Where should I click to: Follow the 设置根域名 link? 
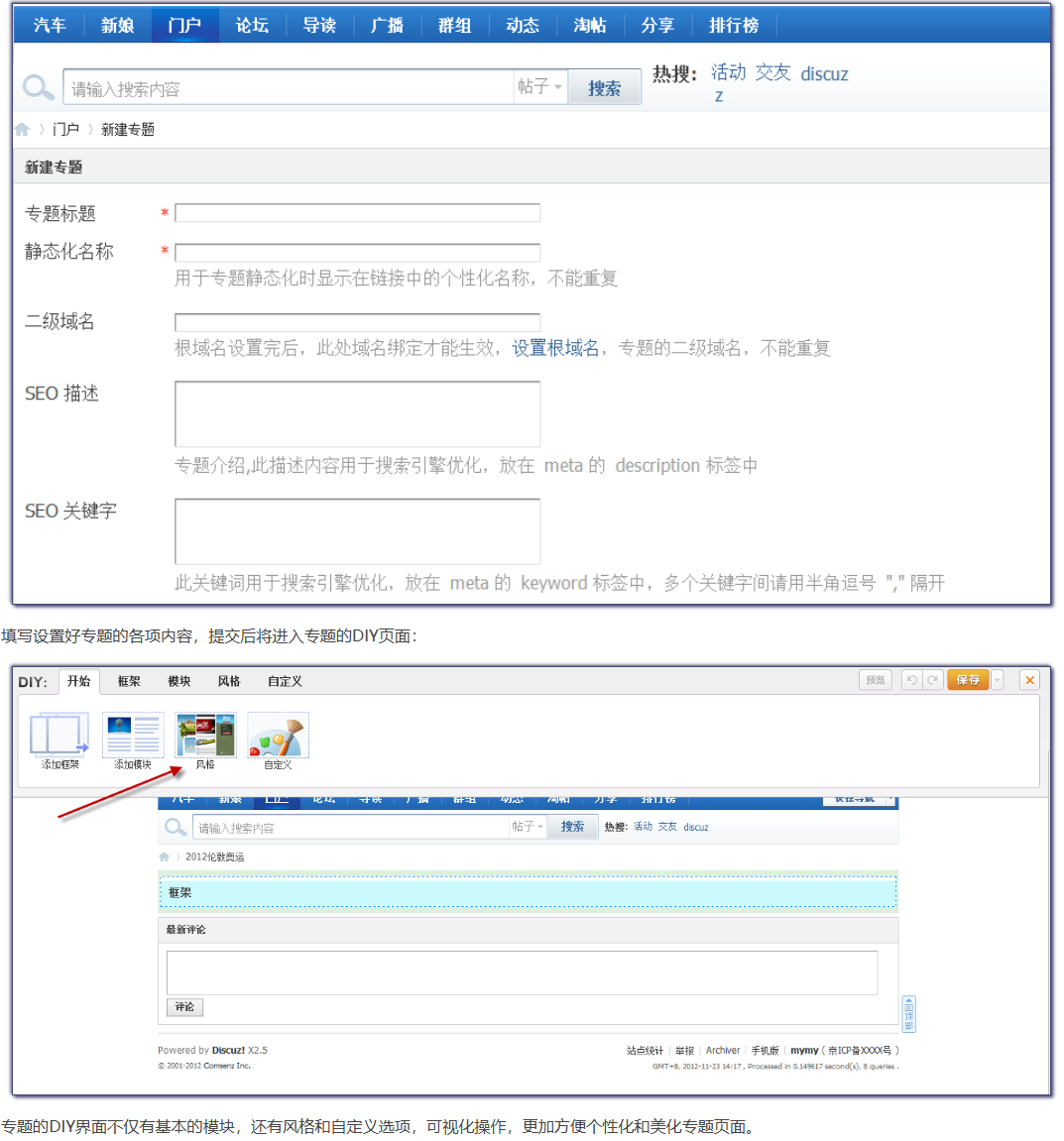pyautogui.click(x=555, y=348)
